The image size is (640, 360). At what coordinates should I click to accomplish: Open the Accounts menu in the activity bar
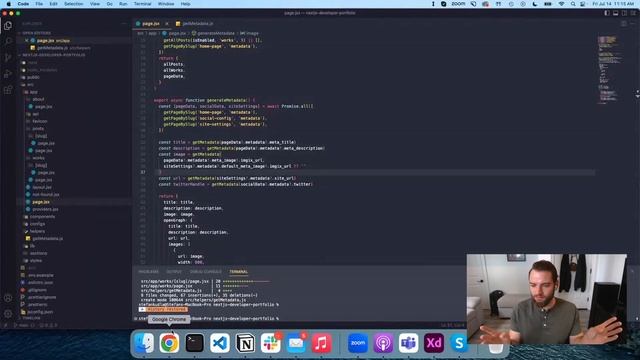coord(8,298)
